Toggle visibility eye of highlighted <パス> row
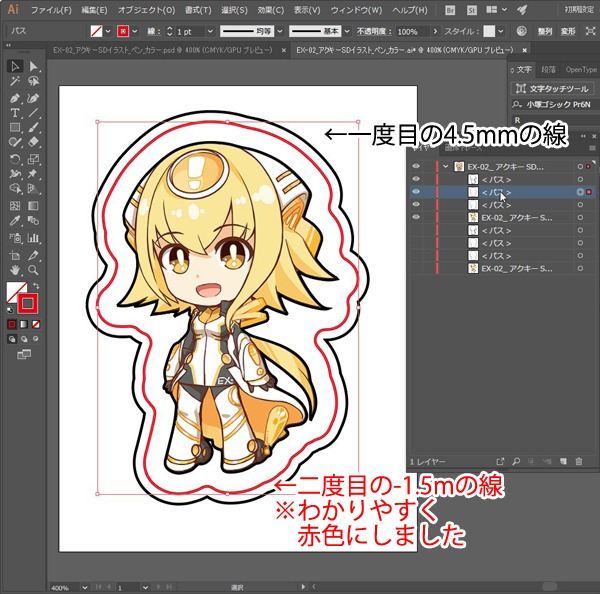Viewport: 600px width, 594px height. 416,192
